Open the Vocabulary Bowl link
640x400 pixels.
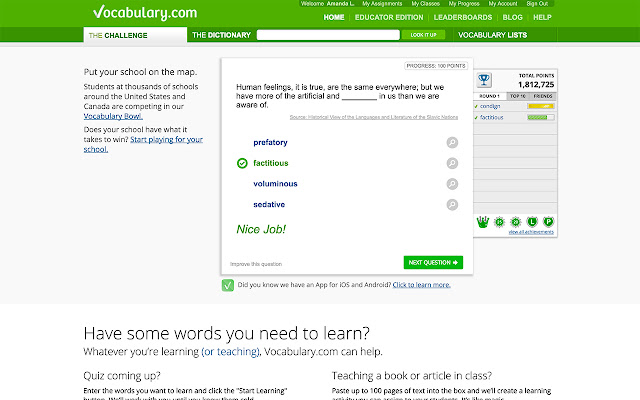point(113,116)
